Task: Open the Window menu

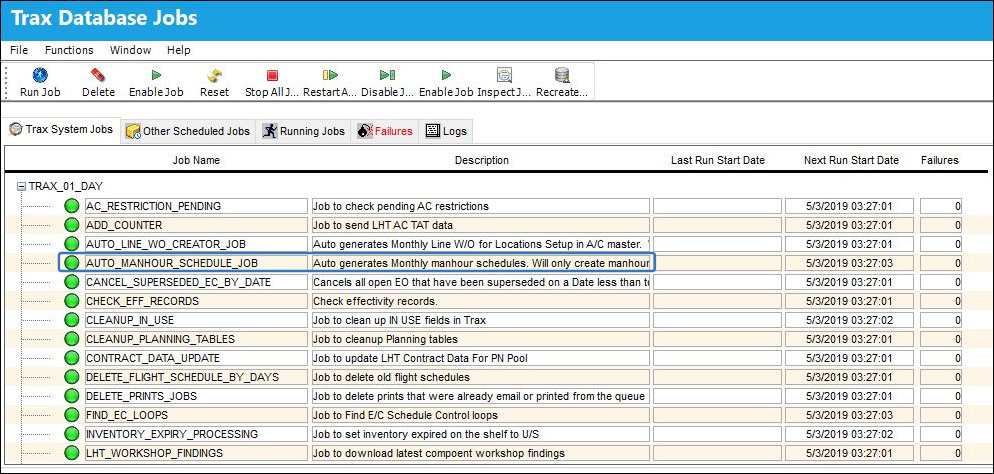Action: (x=131, y=50)
